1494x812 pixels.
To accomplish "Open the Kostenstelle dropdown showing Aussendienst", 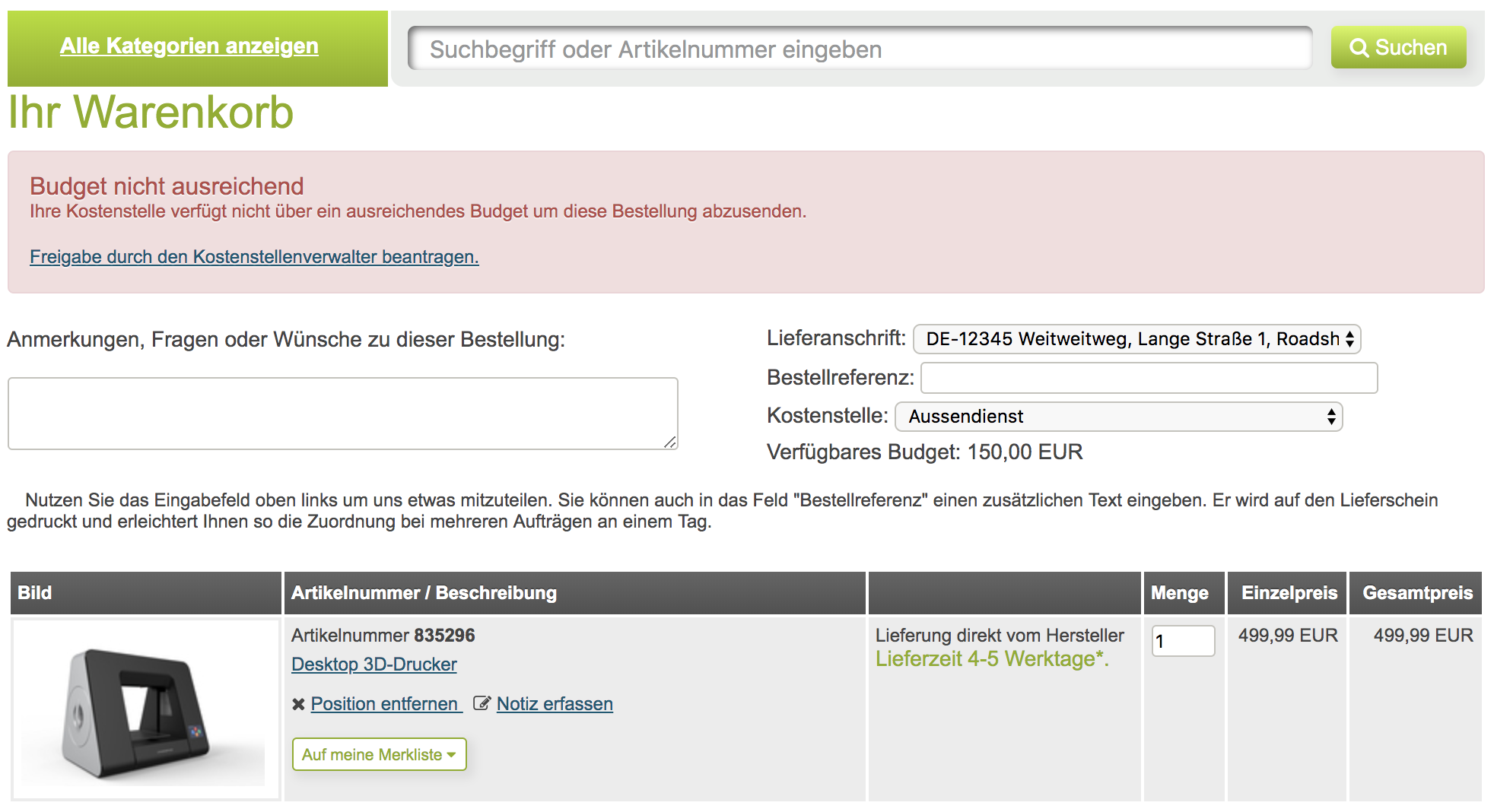I will [x=1118, y=417].
